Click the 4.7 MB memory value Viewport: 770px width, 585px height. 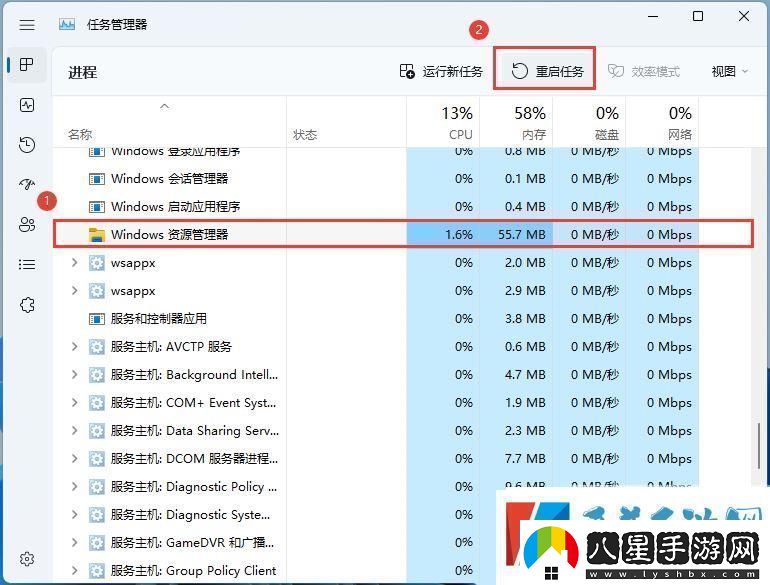tap(525, 375)
